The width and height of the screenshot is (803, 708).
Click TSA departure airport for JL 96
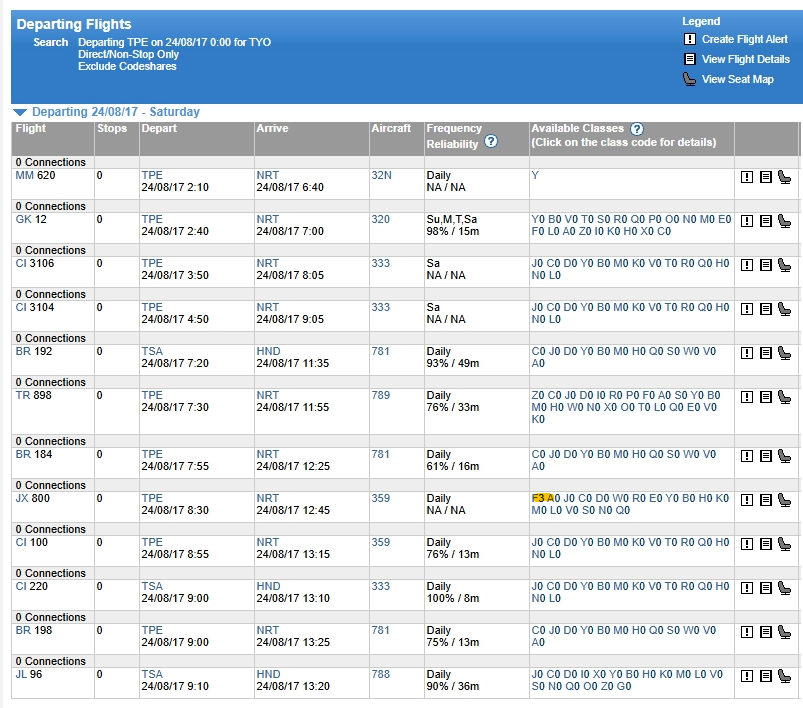(x=152, y=674)
